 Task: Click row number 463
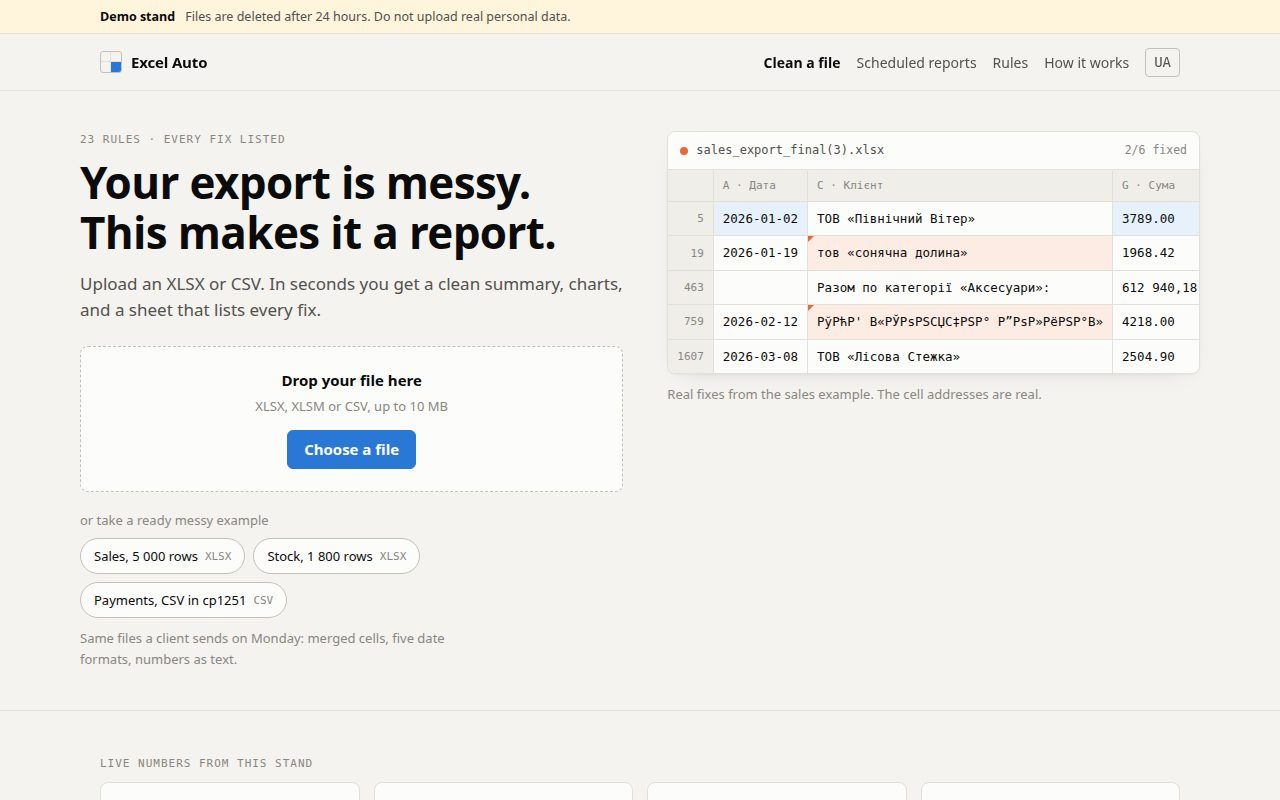[691, 288]
